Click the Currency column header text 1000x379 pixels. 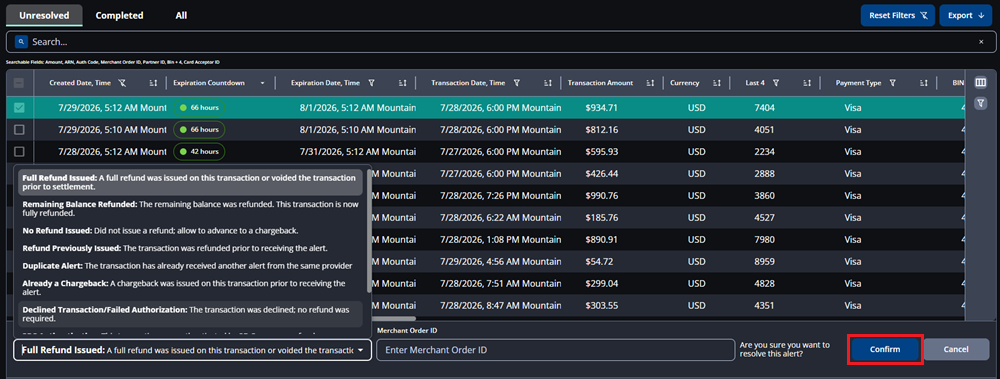point(685,83)
